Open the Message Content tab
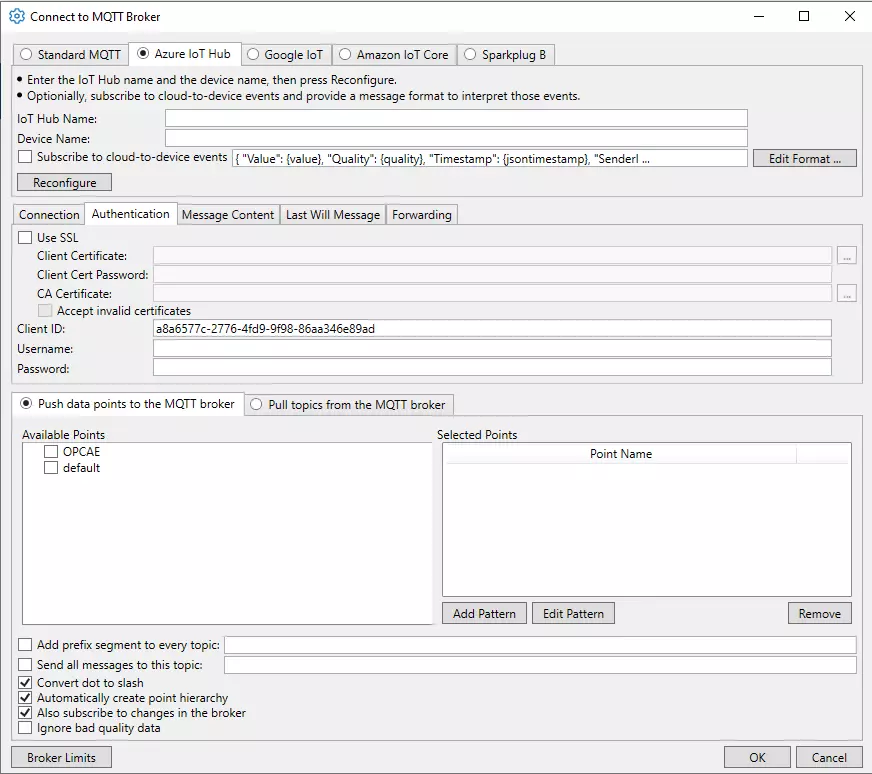Viewport: 872px width, 774px height. point(228,215)
